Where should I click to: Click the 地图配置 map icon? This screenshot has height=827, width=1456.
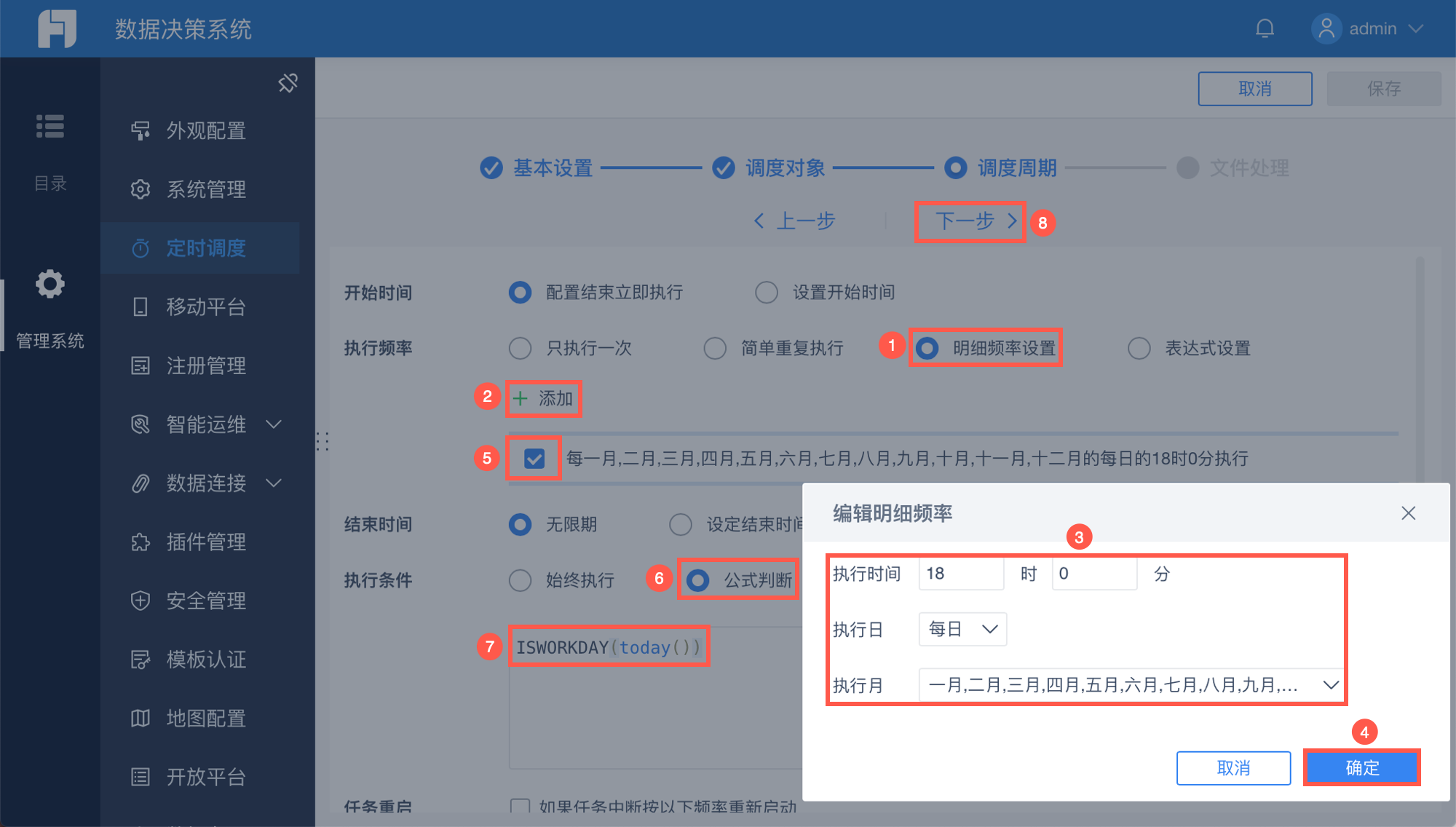pos(141,719)
